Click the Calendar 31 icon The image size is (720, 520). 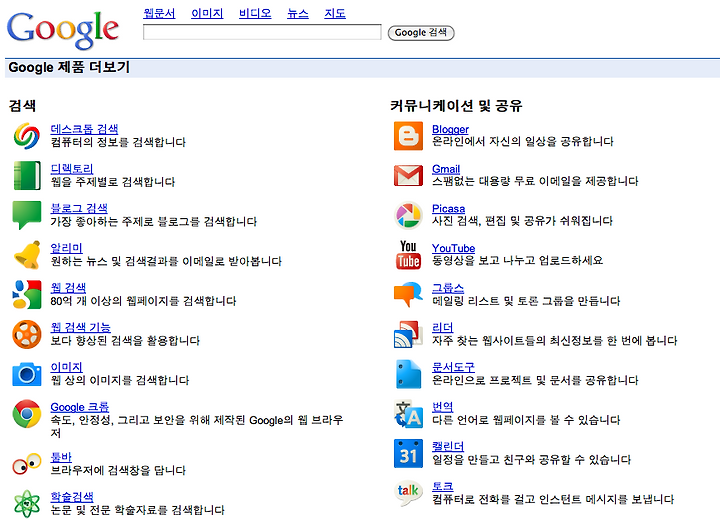408,453
